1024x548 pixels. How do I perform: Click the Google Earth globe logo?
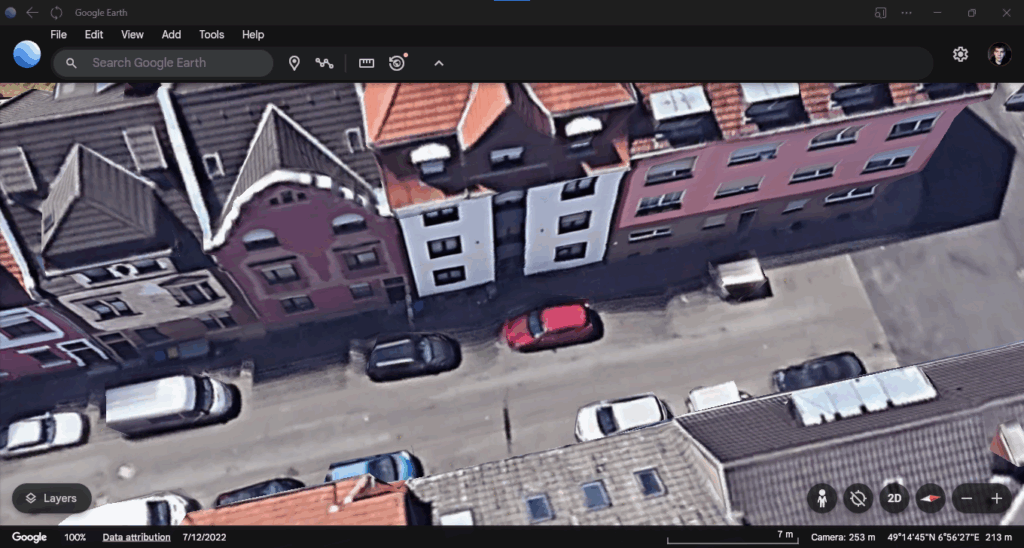click(27, 54)
